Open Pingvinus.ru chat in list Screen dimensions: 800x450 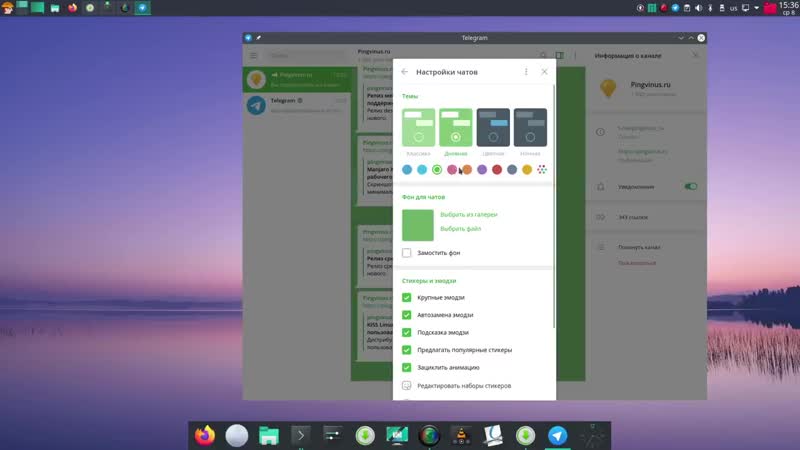(x=297, y=80)
